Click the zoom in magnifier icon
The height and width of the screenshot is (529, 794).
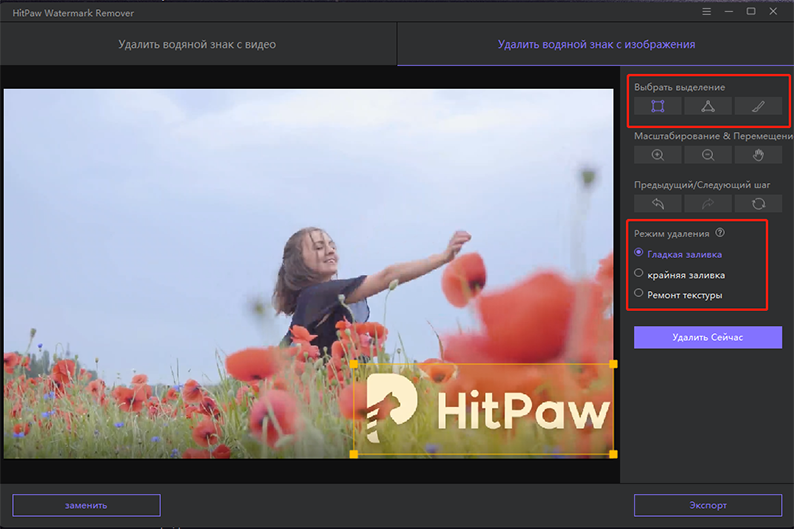coord(657,155)
